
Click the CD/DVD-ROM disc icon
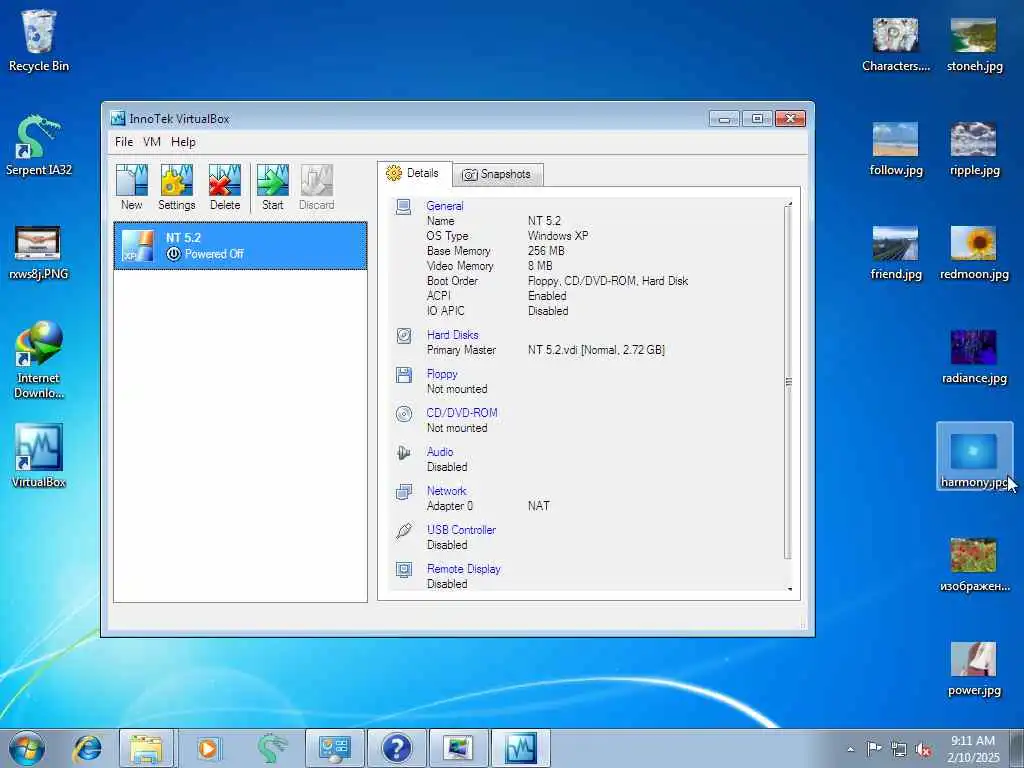click(x=404, y=414)
